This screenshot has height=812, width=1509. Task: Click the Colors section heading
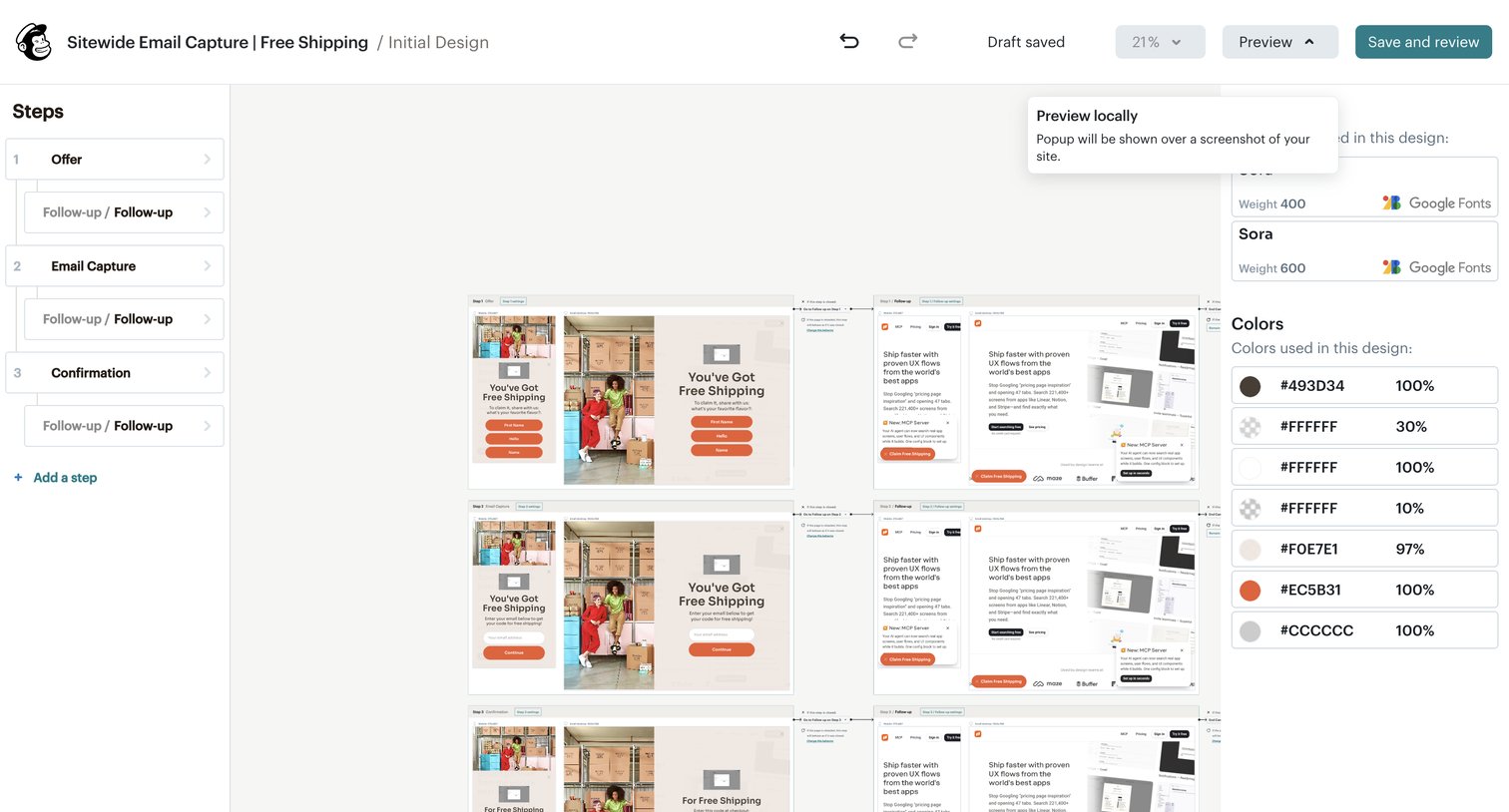[x=1257, y=324]
